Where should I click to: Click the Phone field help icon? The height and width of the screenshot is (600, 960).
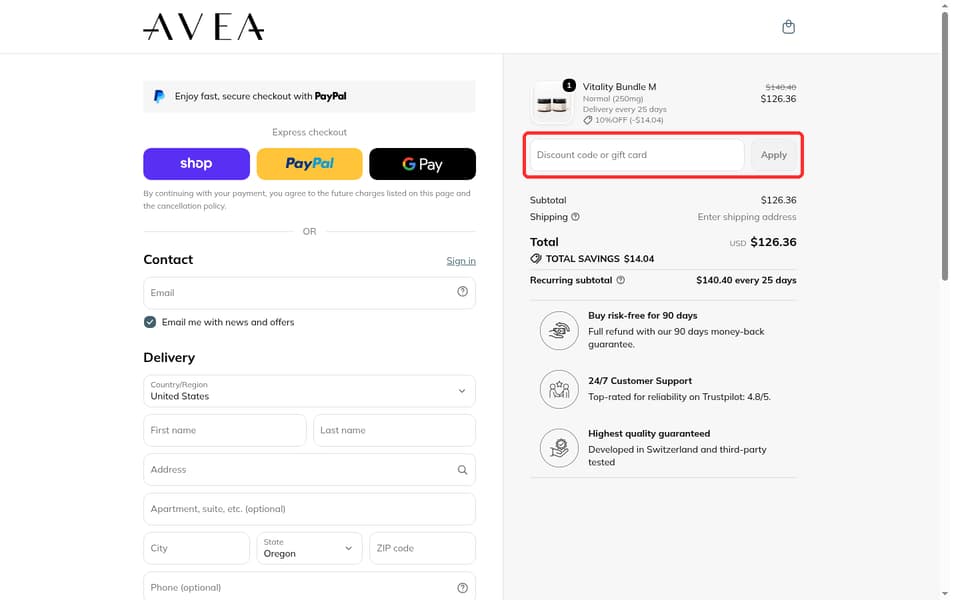coord(462,588)
